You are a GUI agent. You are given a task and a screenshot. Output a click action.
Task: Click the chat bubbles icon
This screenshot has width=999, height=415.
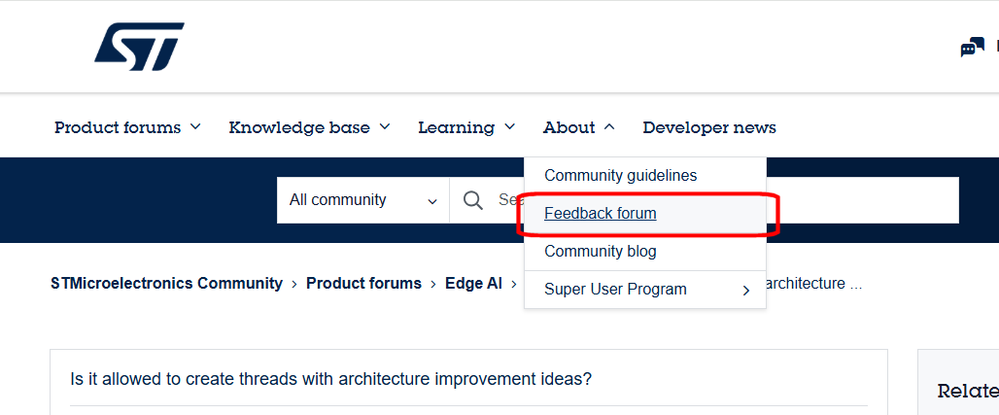[971, 48]
